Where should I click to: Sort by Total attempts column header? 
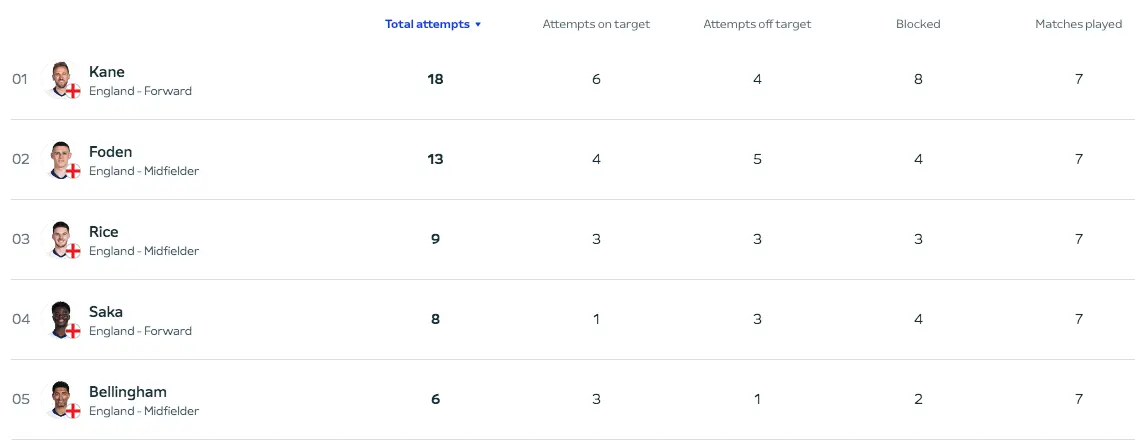tap(427, 24)
